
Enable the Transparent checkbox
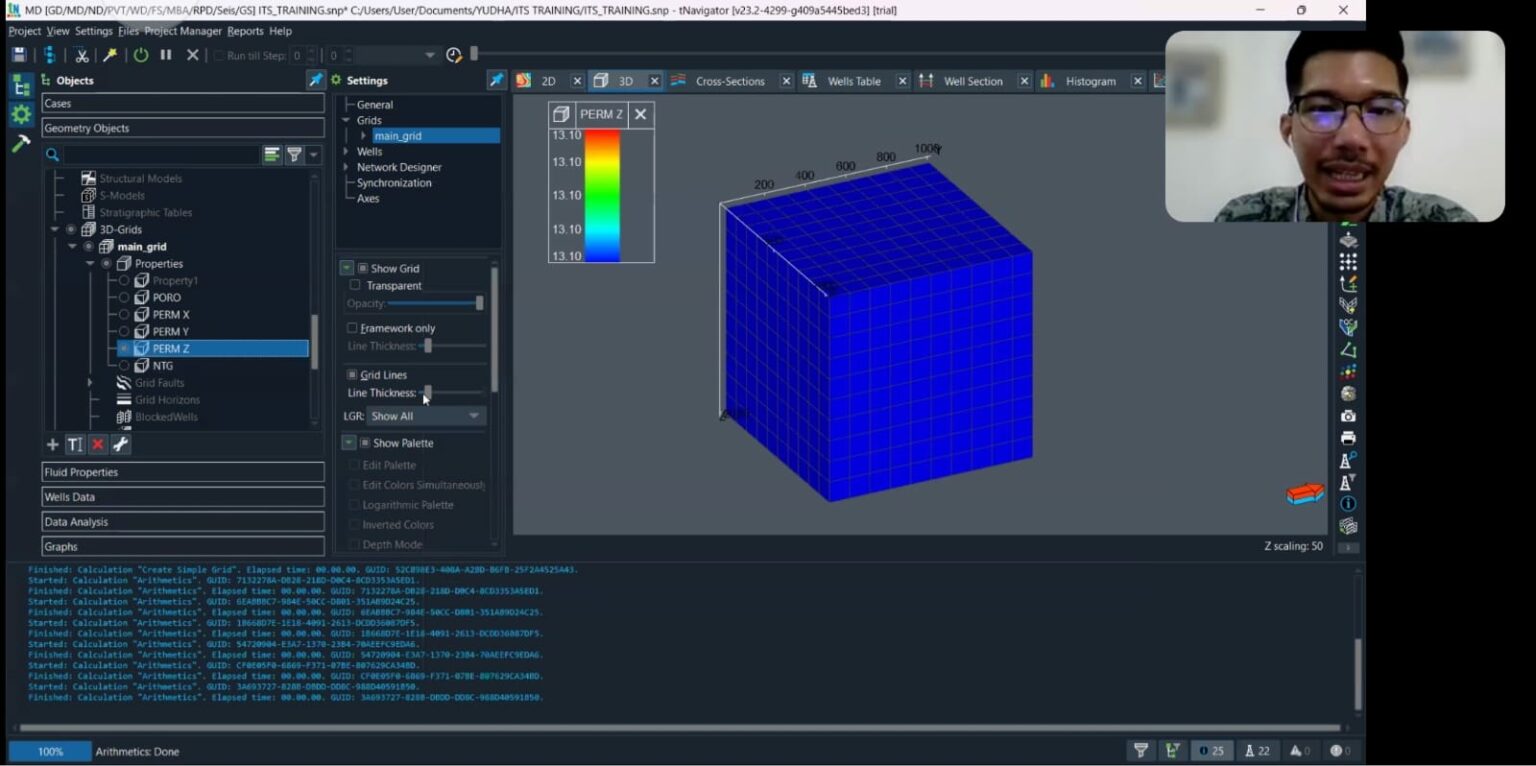click(x=355, y=286)
